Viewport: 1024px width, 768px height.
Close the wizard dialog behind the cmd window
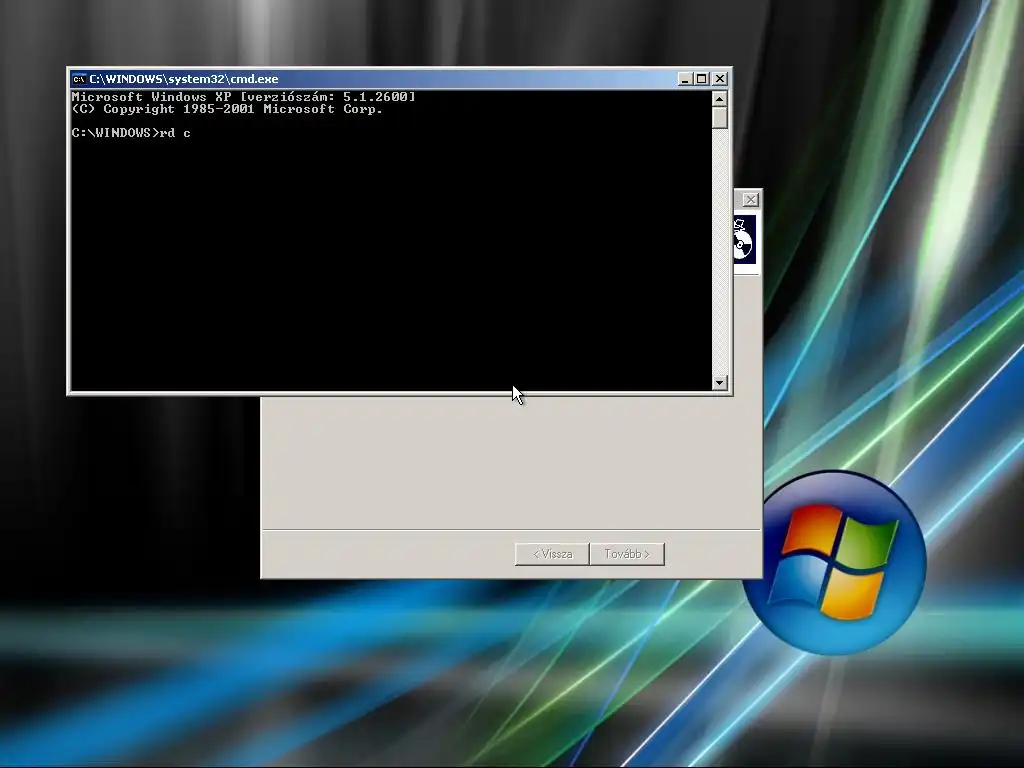coord(750,199)
